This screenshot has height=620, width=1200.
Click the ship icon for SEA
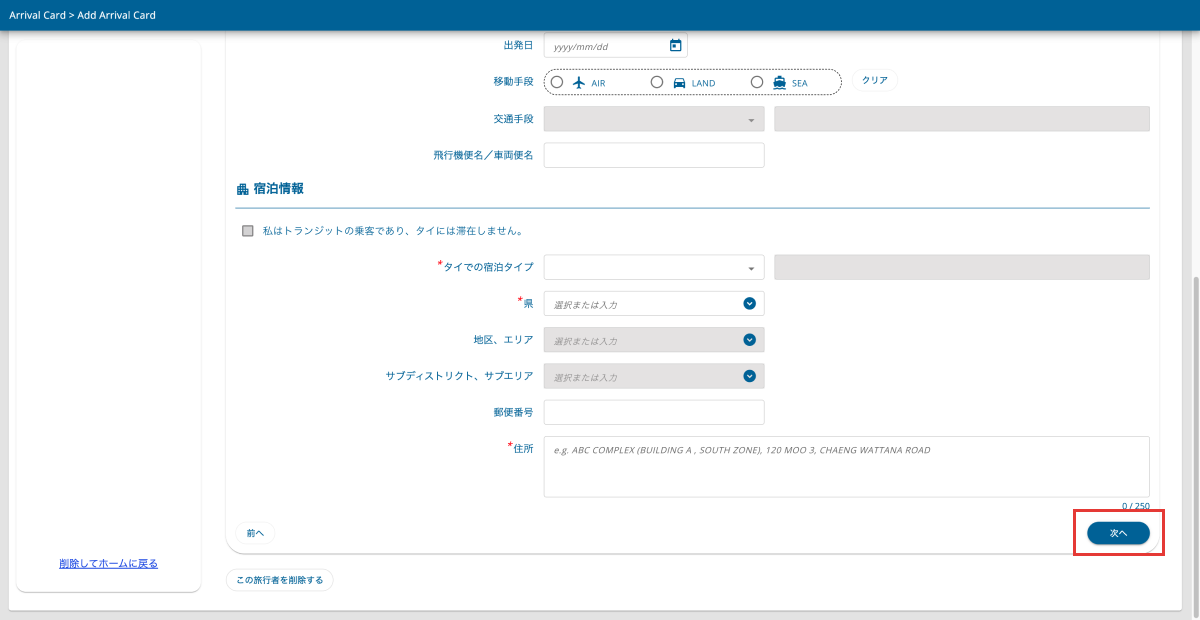779,81
